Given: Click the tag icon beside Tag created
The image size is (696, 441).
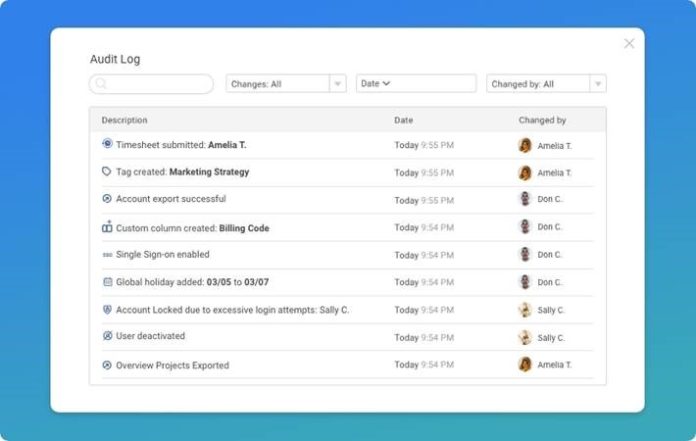Looking at the screenshot, I should coord(107,171).
